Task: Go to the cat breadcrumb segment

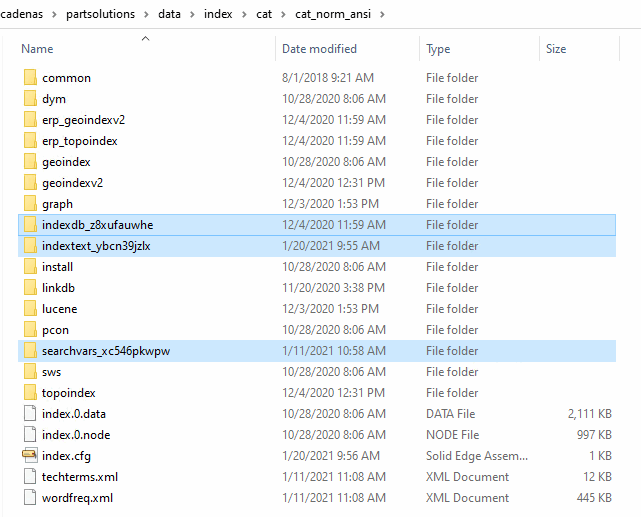Action: (265, 15)
